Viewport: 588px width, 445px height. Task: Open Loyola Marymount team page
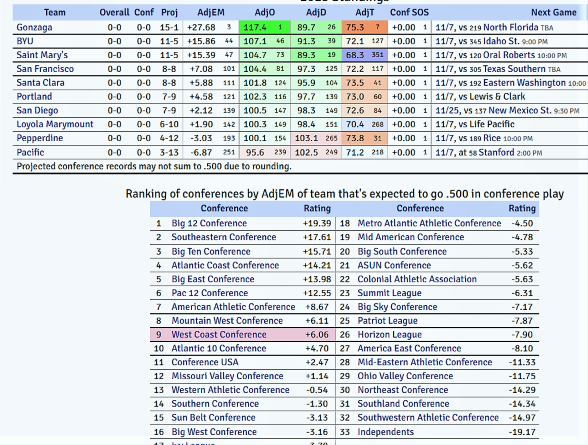55,124
